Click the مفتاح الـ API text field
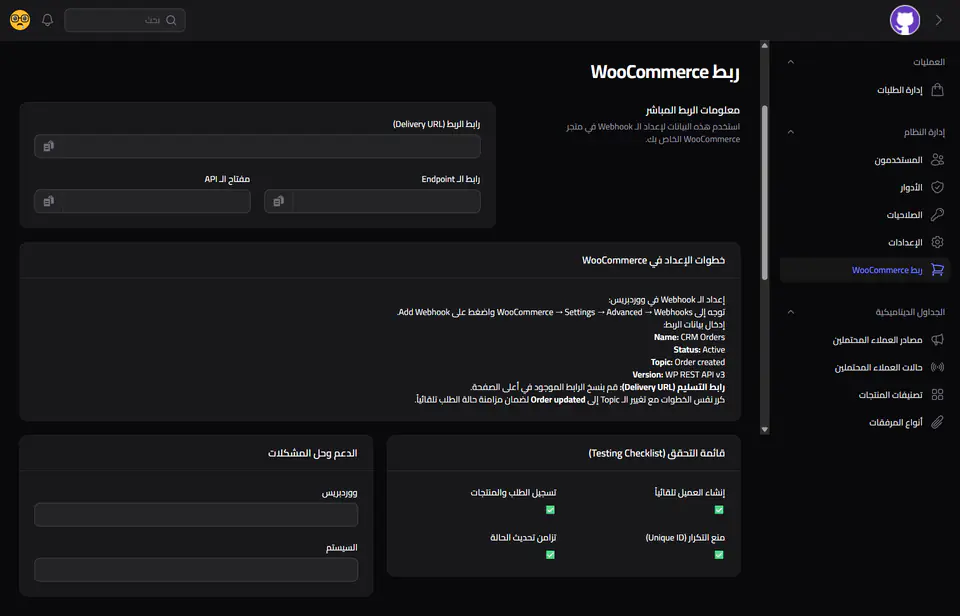This screenshot has width=960, height=616. point(142,201)
